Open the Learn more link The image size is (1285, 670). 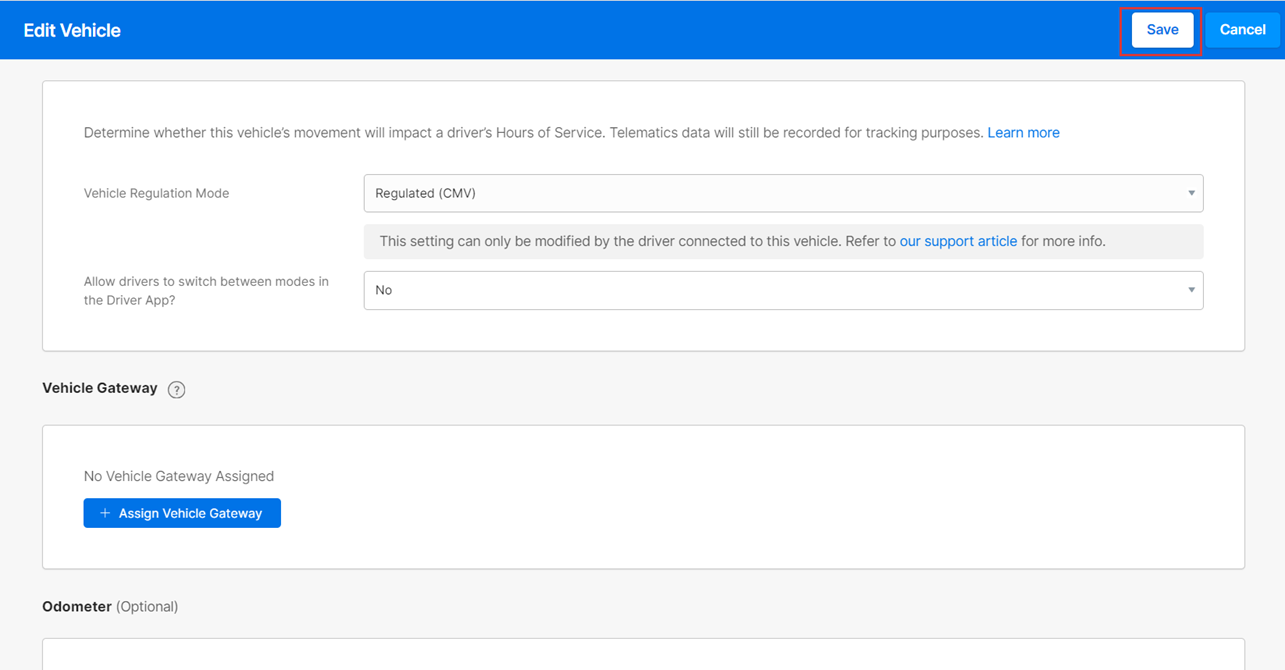pyautogui.click(x=1023, y=132)
